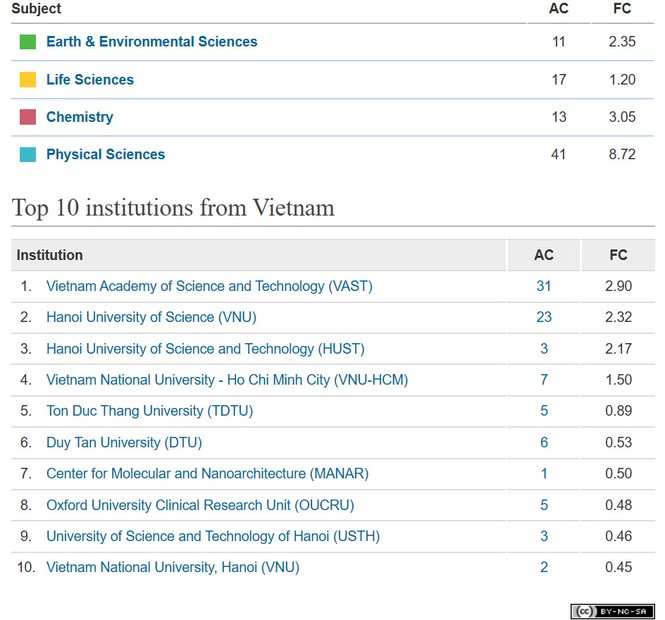The width and height of the screenshot is (665, 620).
Task: Click the AC count 3 for USTH
Action: click(544, 536)
